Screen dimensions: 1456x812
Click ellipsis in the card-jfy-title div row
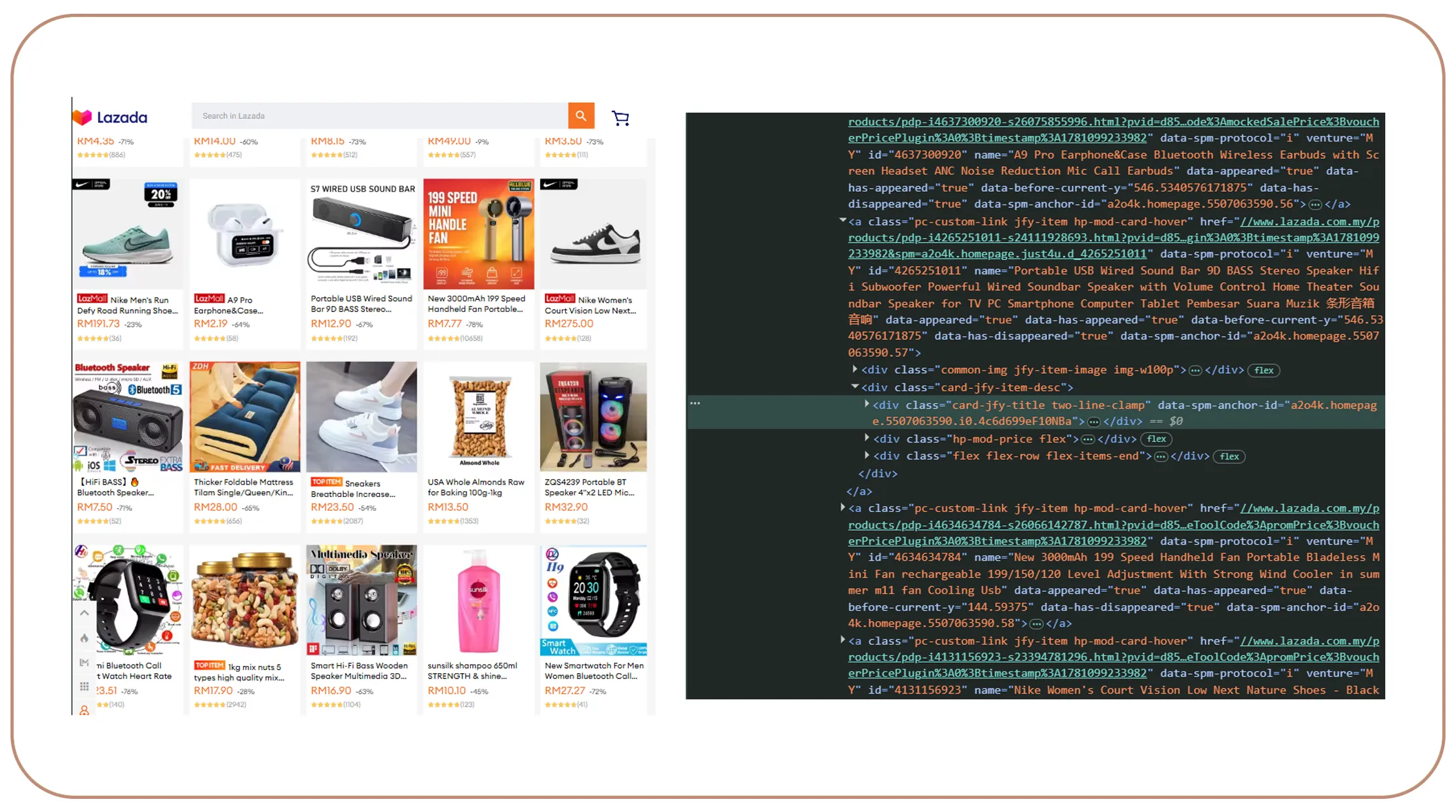point(1094,422)
